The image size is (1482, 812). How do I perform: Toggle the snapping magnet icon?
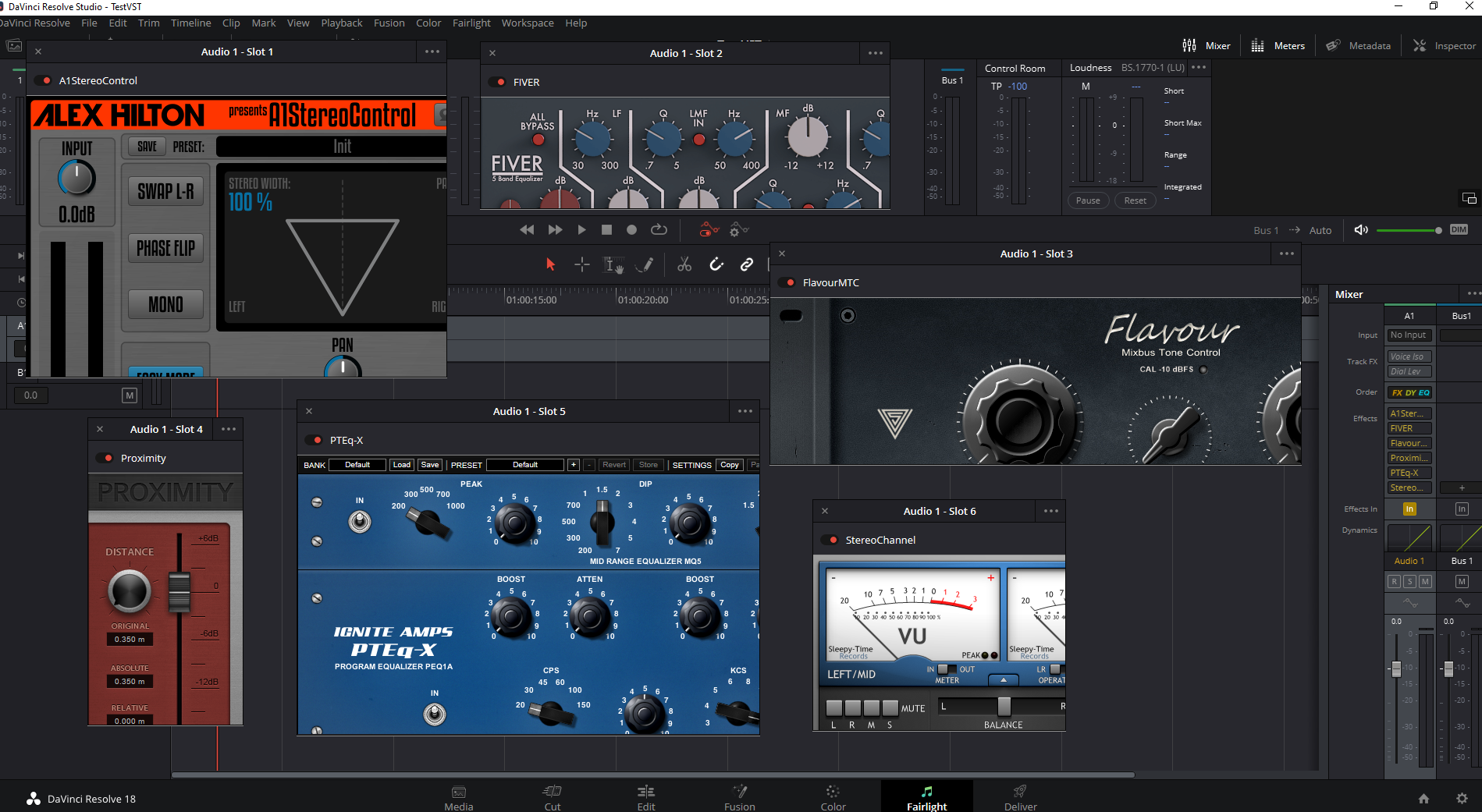coord(716,264)
